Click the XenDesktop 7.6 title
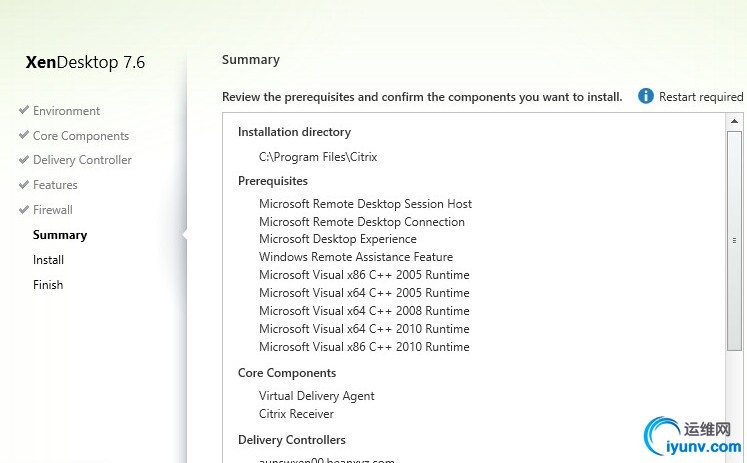 coord(85,62)
